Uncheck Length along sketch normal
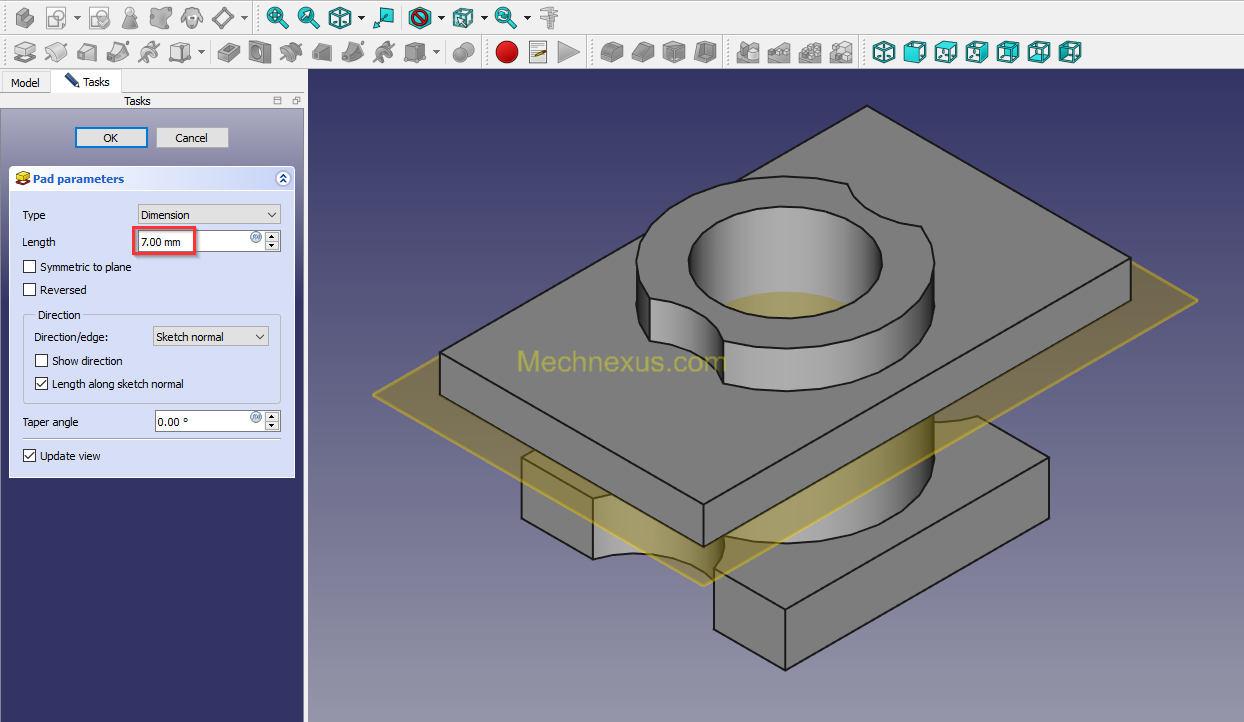Screen dimensions: 1244x722 point(42,384)
